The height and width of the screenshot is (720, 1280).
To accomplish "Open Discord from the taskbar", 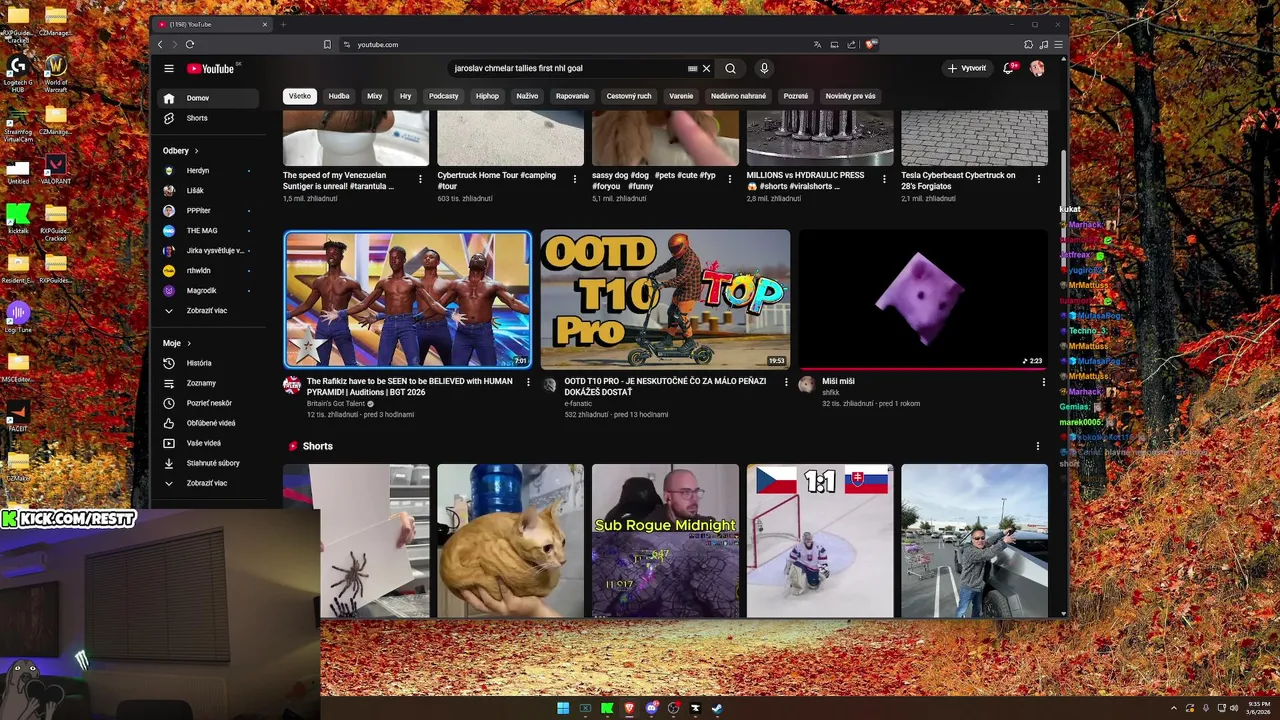I will click(651, 708).
